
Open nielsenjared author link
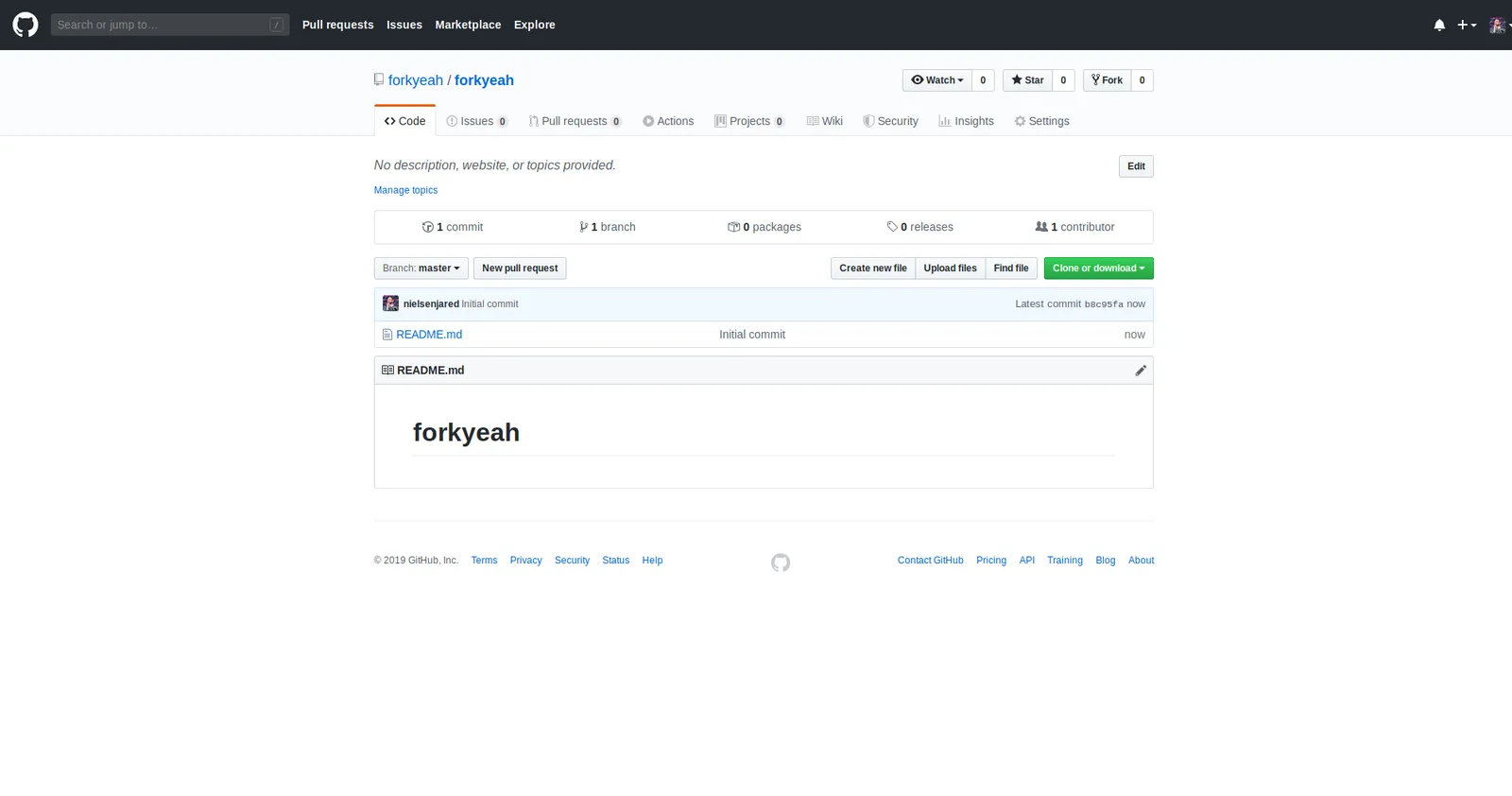pos(431,304)
